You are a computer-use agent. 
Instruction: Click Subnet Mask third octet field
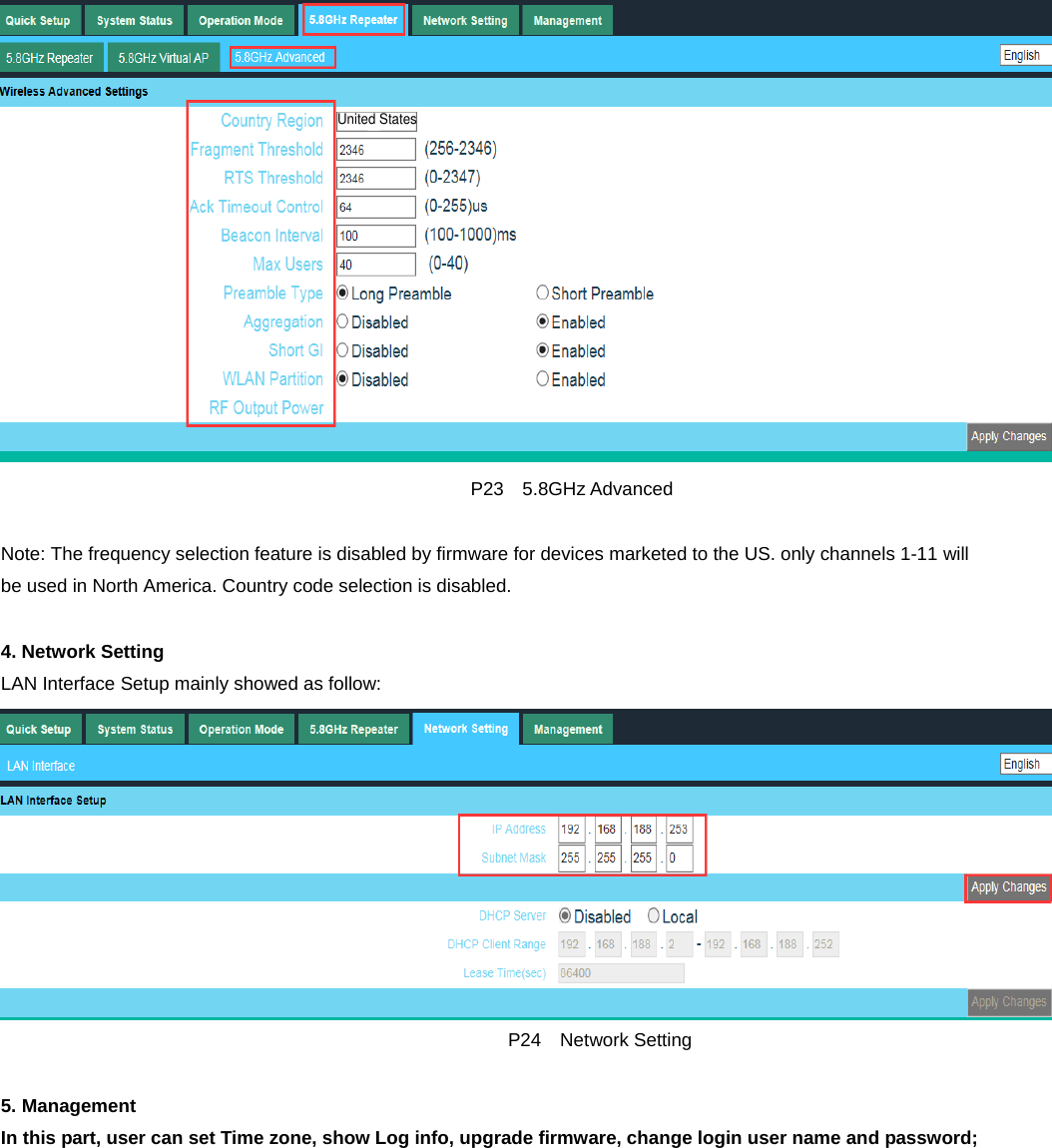(644, 859)
